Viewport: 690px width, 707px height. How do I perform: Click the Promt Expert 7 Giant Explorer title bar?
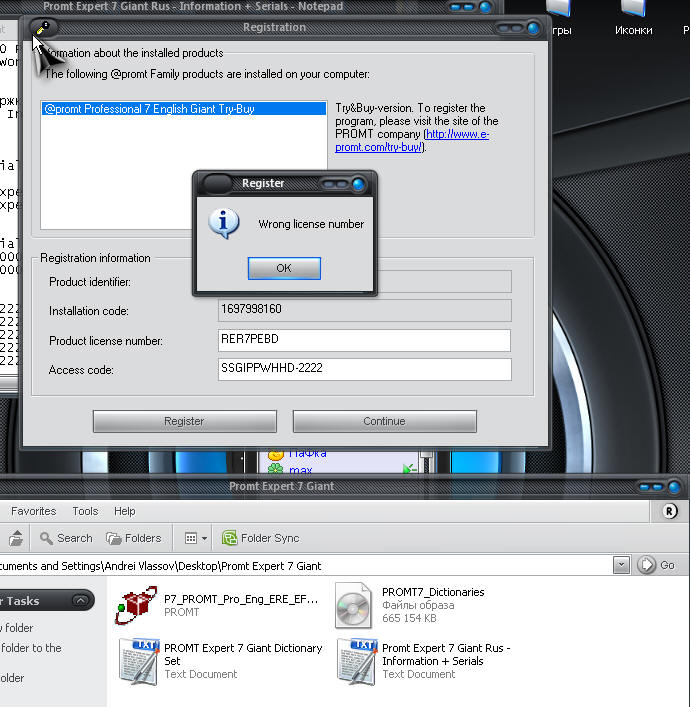pos(282,486)
